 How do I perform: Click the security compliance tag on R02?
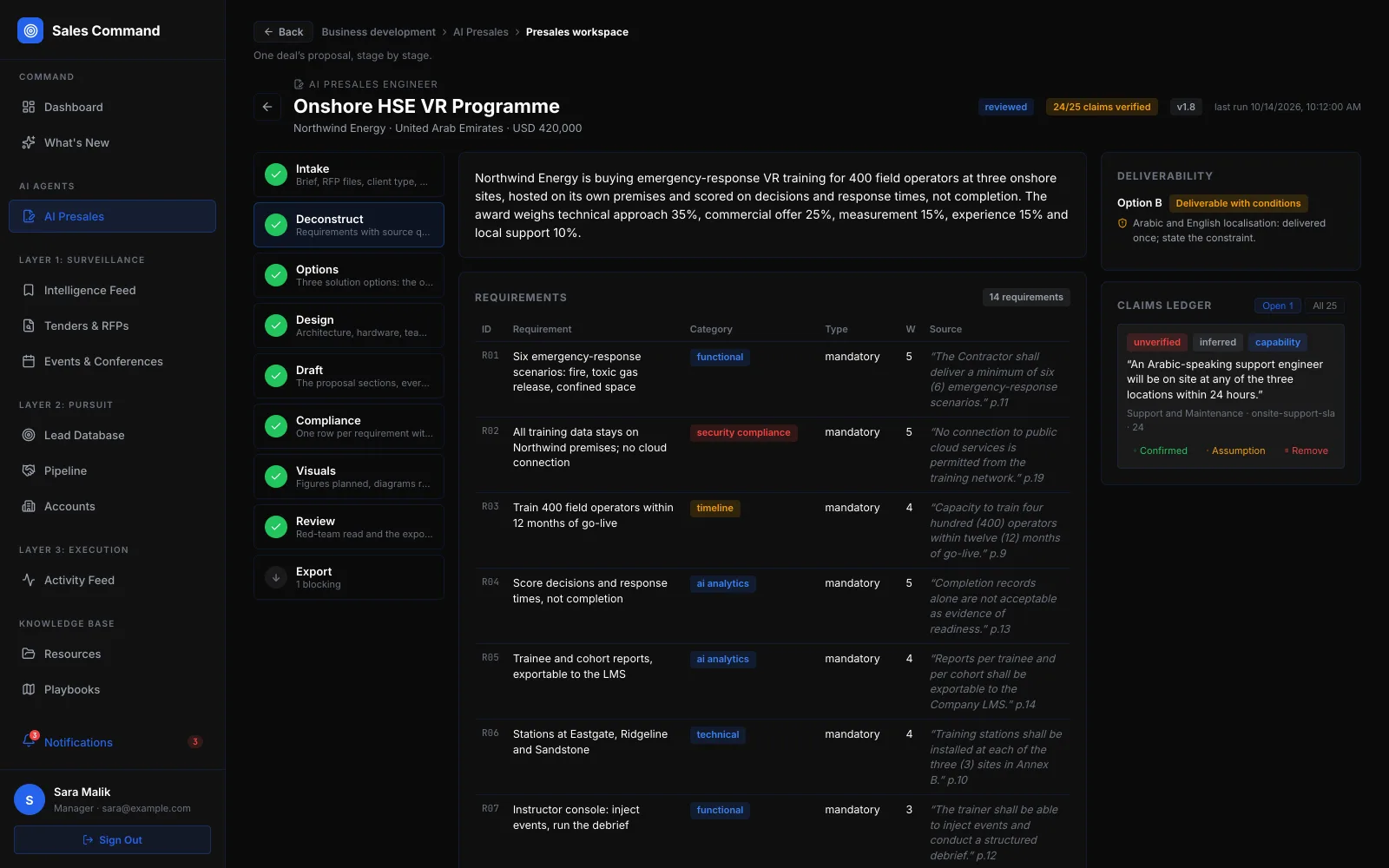[x=743, y=432]
